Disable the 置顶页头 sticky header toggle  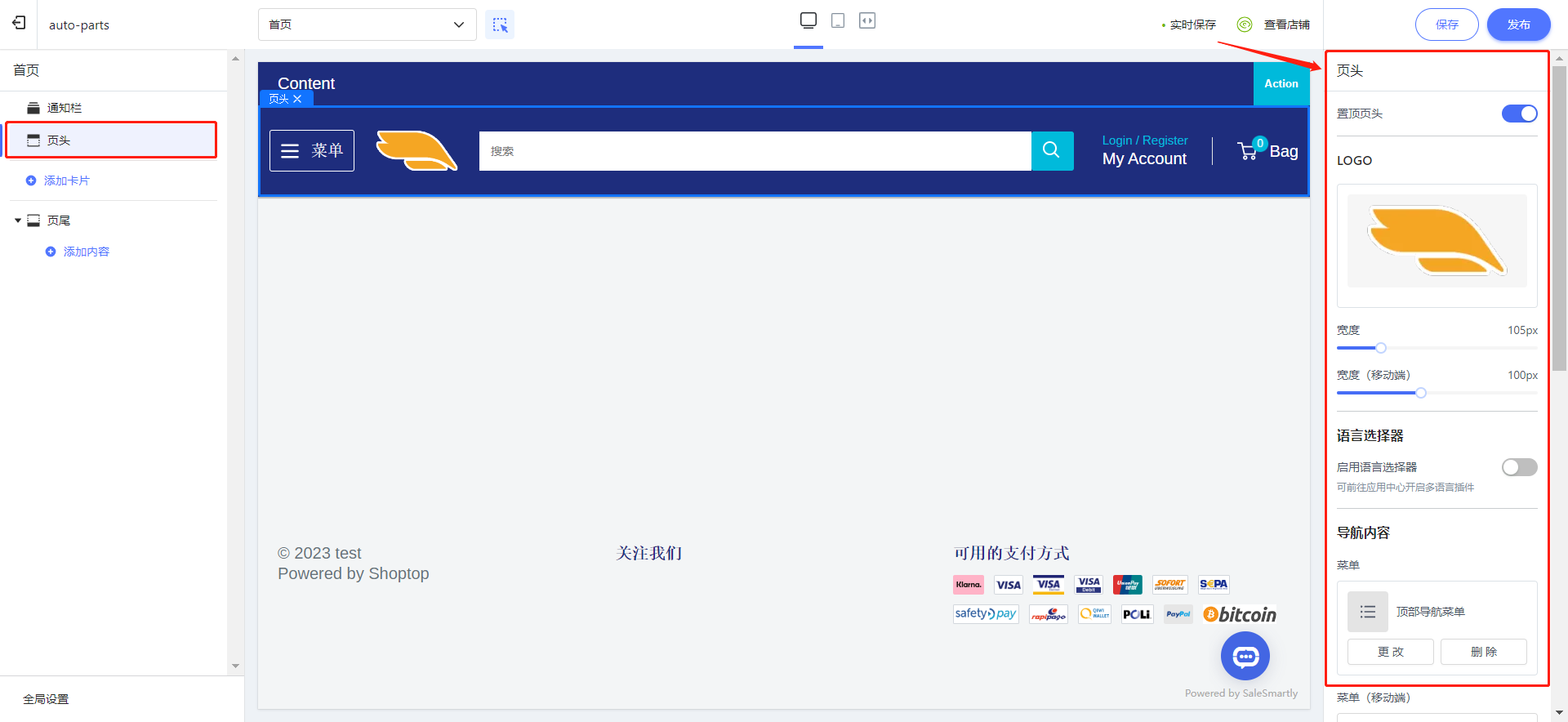(1519, 114)
